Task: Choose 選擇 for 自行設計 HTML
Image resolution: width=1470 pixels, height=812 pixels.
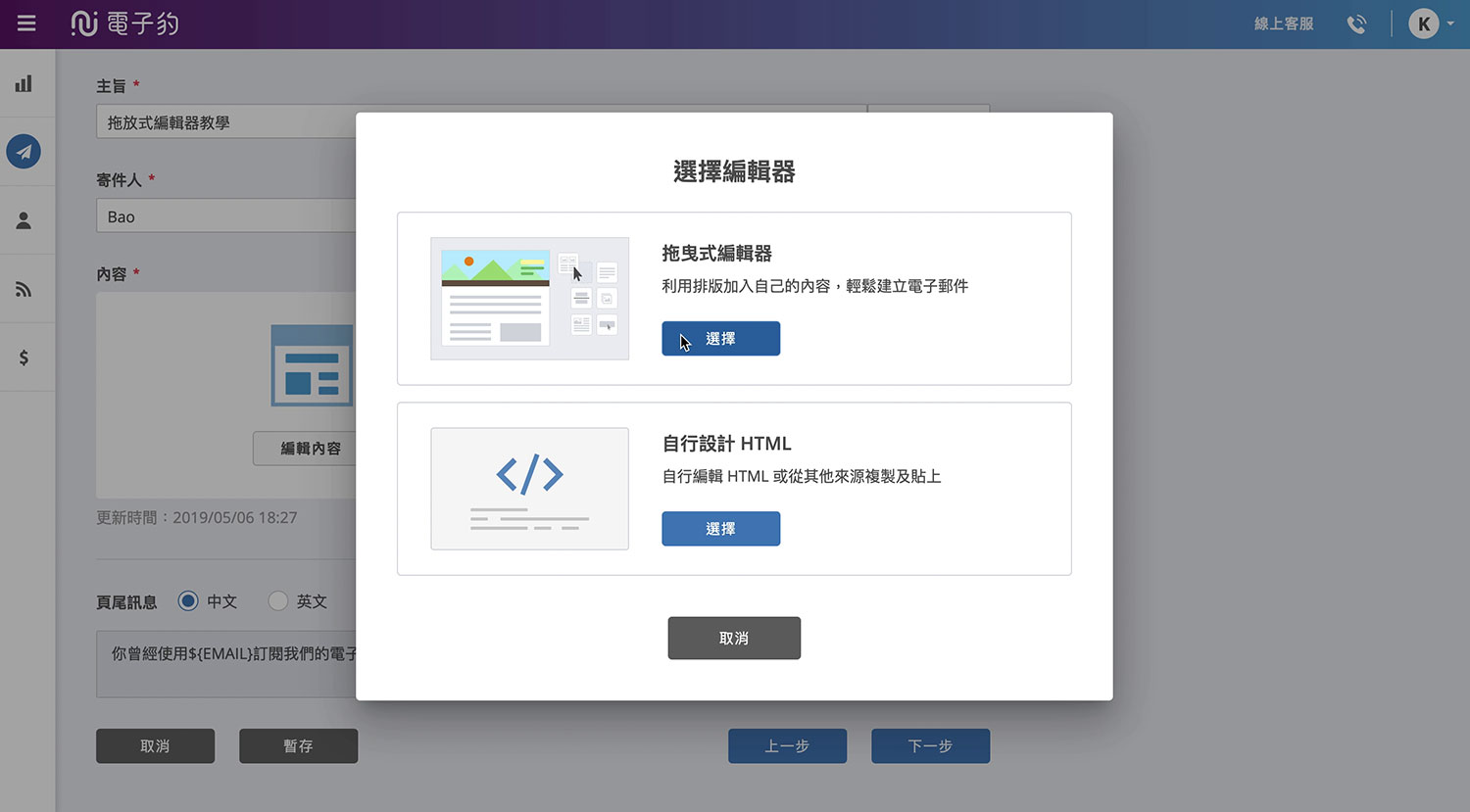Action: [x=720, y=528]
